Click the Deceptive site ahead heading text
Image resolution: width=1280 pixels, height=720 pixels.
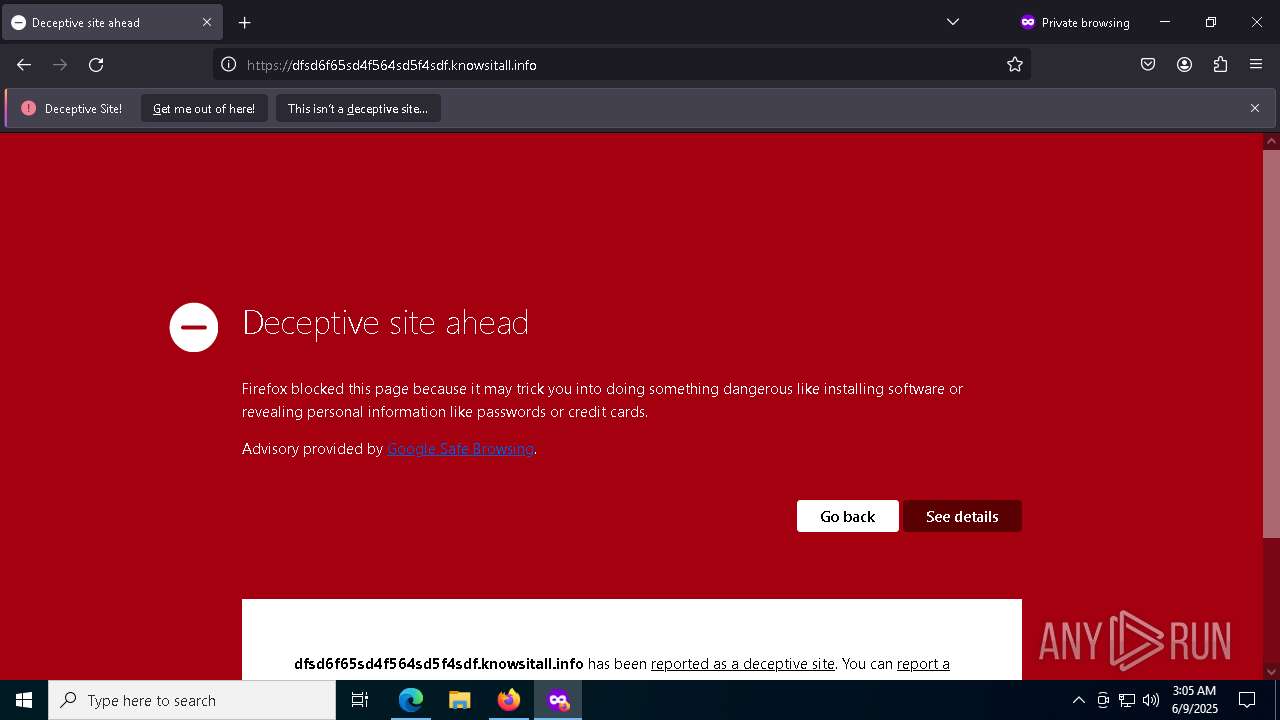(385, 323)
